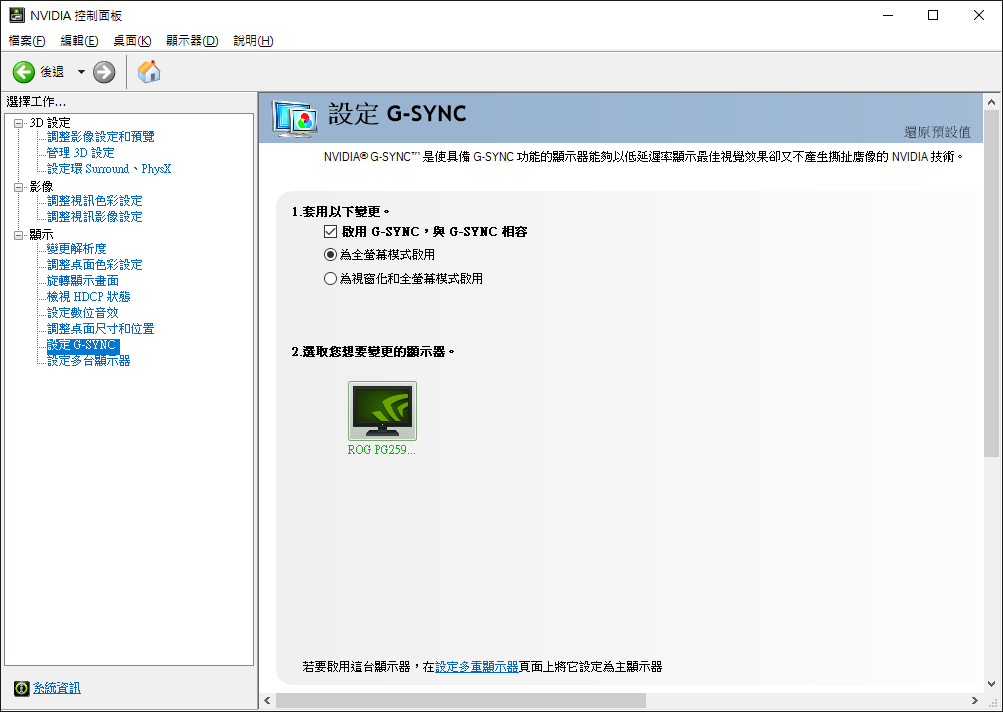Open 調整影像設定和預覽 tree item
Screen dimensions: 1003x712
(100, 136)
